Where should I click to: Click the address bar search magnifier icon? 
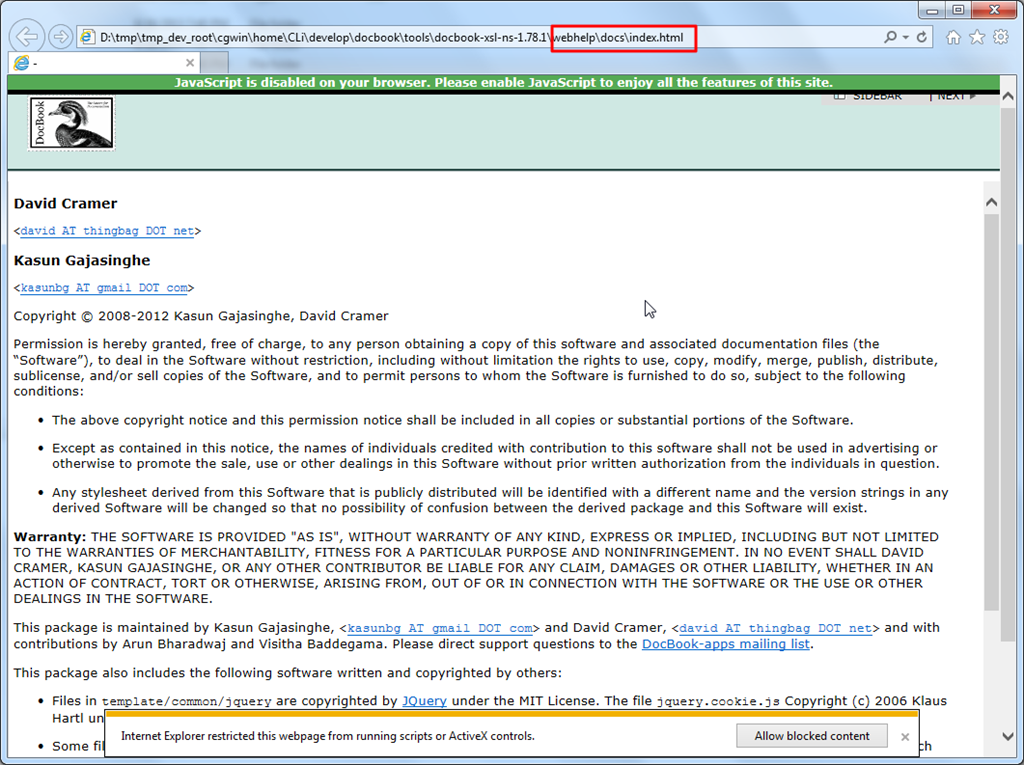pos(890,37)
